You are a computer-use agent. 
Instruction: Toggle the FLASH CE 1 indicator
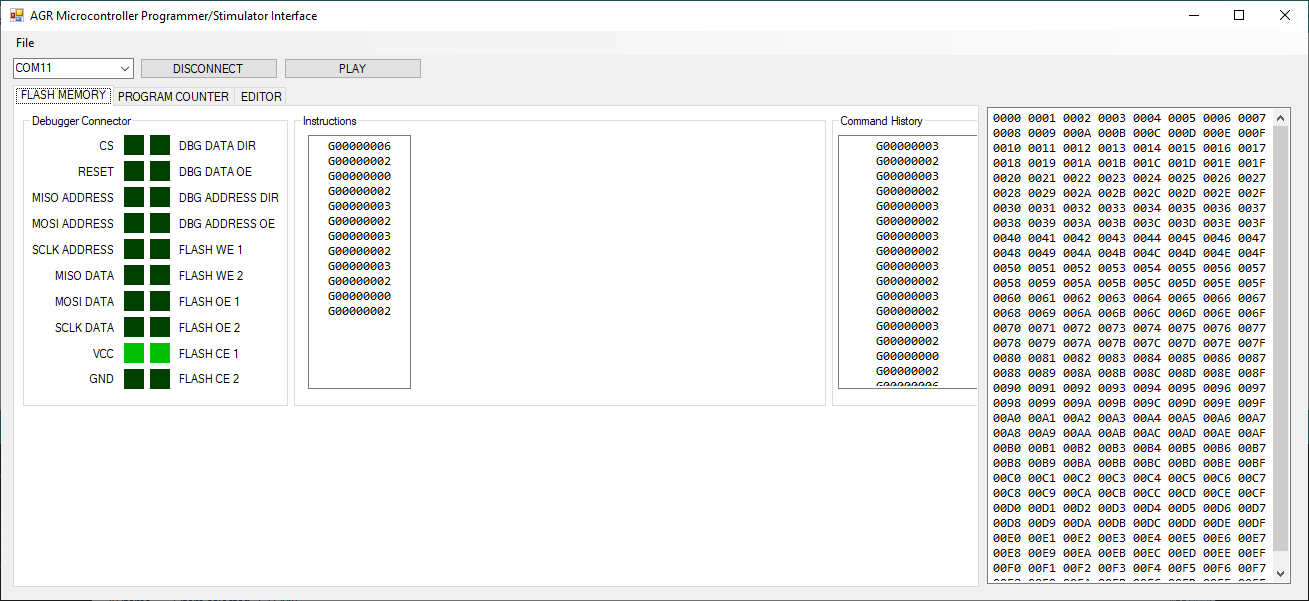160,353
